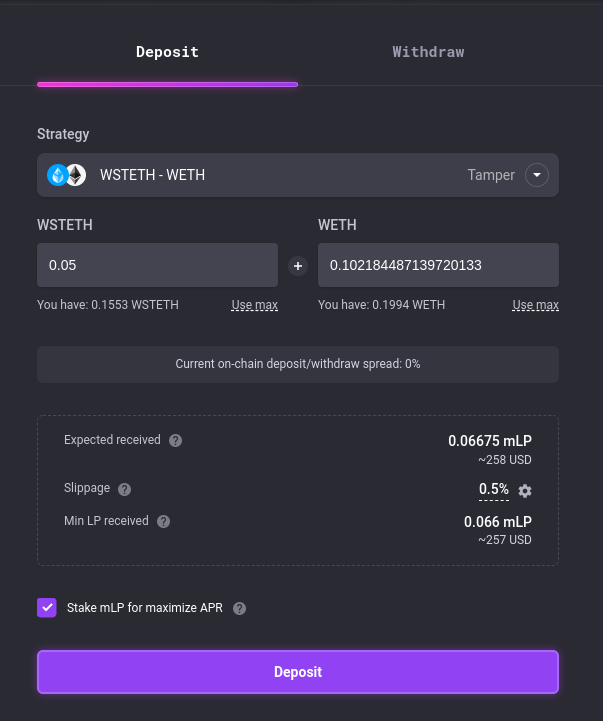
Task: Expand the Strategy dropdown arrow
Action: tap(537, 175)
